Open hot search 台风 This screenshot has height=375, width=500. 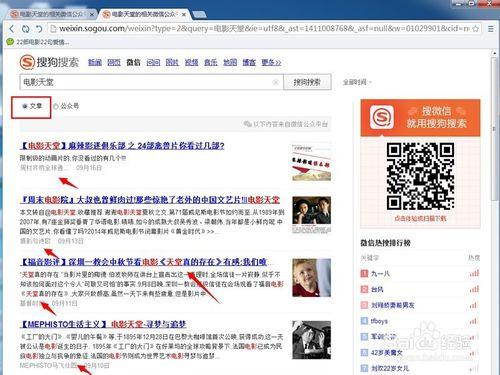click(x=377, y=289)
